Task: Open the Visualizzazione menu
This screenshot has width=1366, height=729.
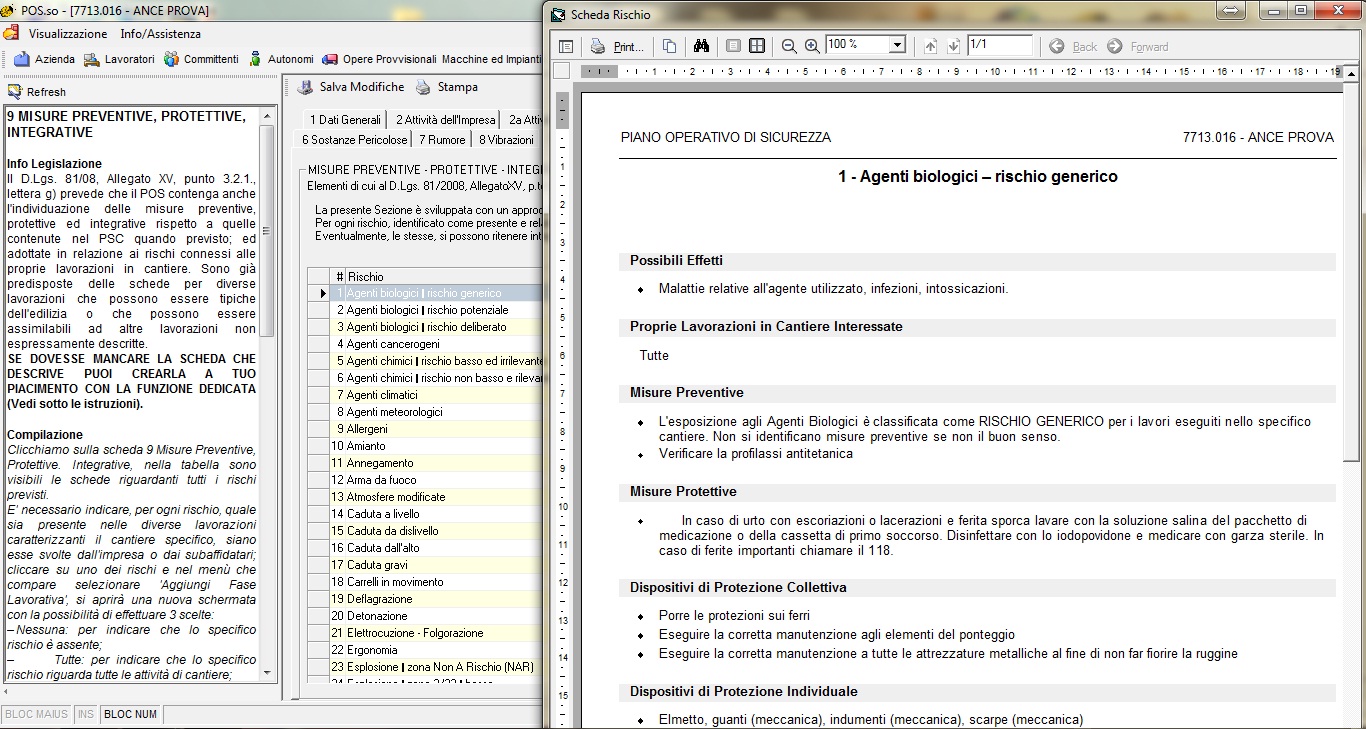Action: pos(68,34)
